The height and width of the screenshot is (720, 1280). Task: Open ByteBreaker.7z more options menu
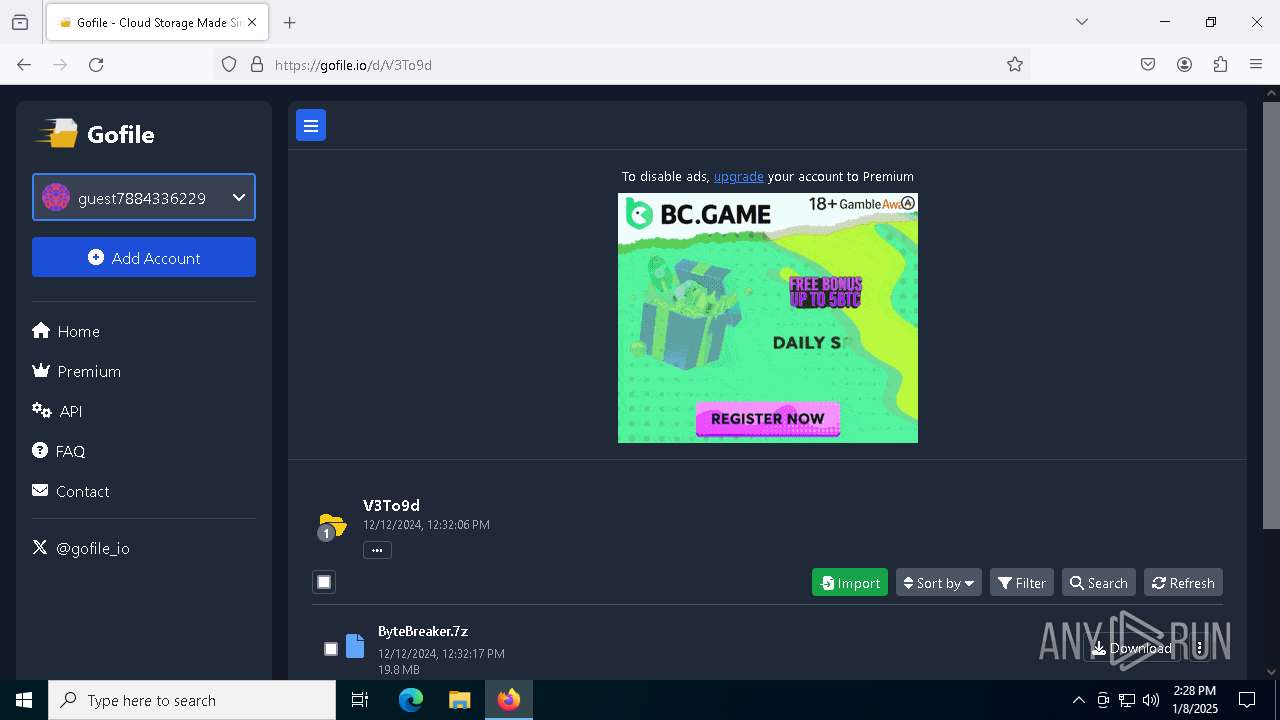tap(1200, 648)
